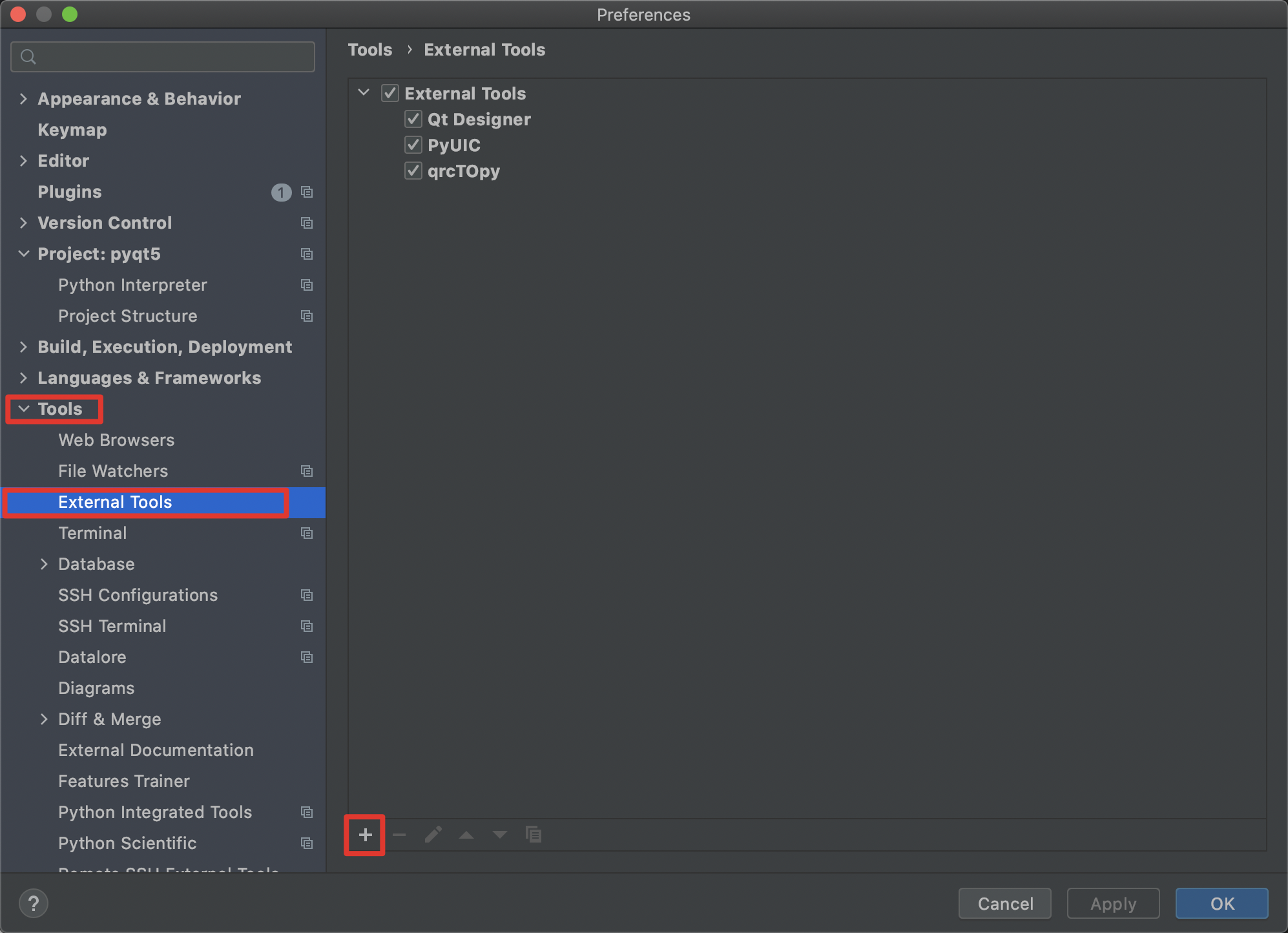
Task: Click project-level icon beside Version Control
Action: (x=307, y=223)
